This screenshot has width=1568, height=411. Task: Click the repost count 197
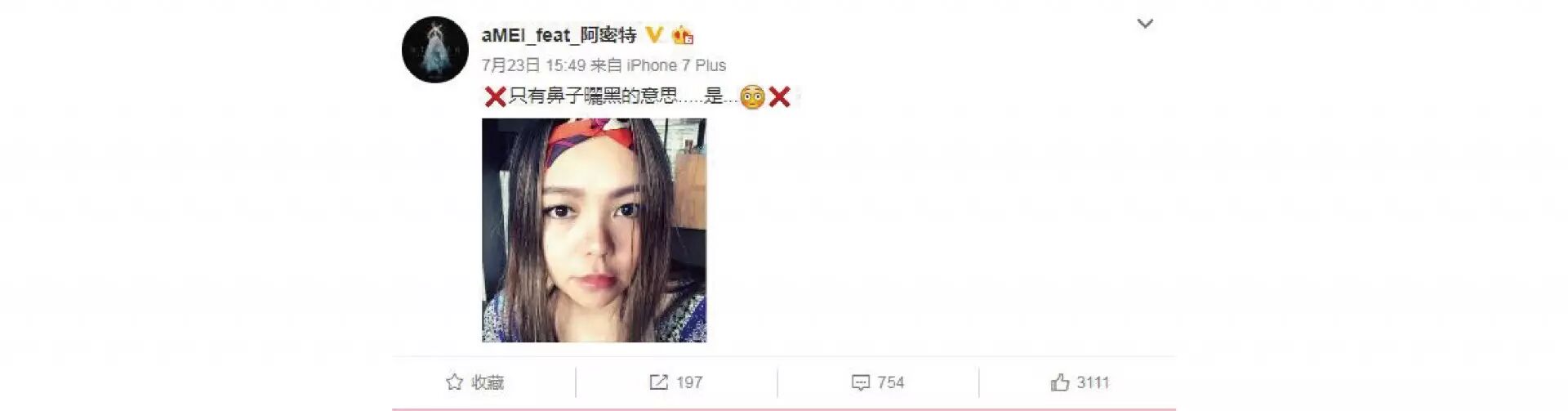coord(689,382)
